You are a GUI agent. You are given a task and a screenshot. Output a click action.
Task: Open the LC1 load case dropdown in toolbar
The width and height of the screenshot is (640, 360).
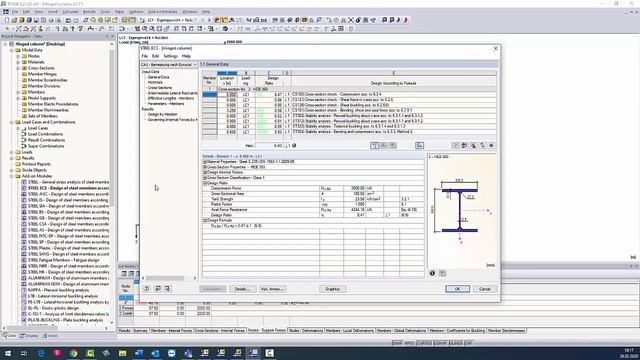[196, 20]
